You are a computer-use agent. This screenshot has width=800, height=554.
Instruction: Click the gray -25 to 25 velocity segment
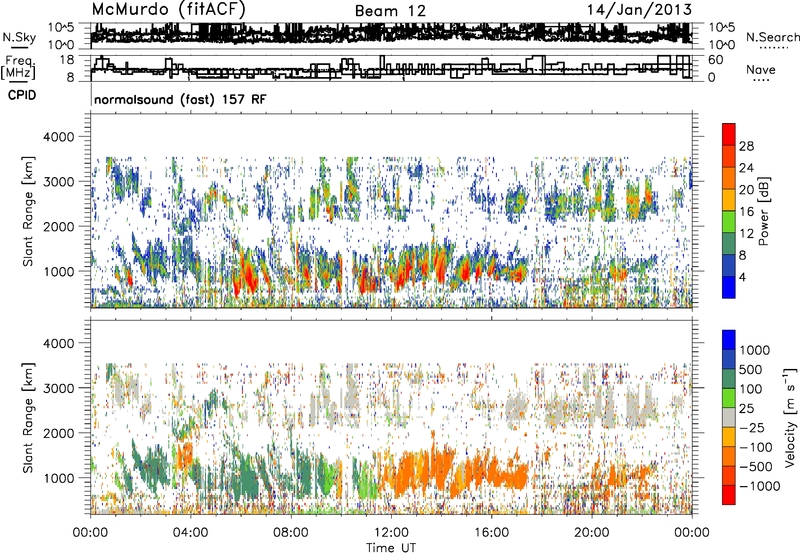(x=729, y=417)
